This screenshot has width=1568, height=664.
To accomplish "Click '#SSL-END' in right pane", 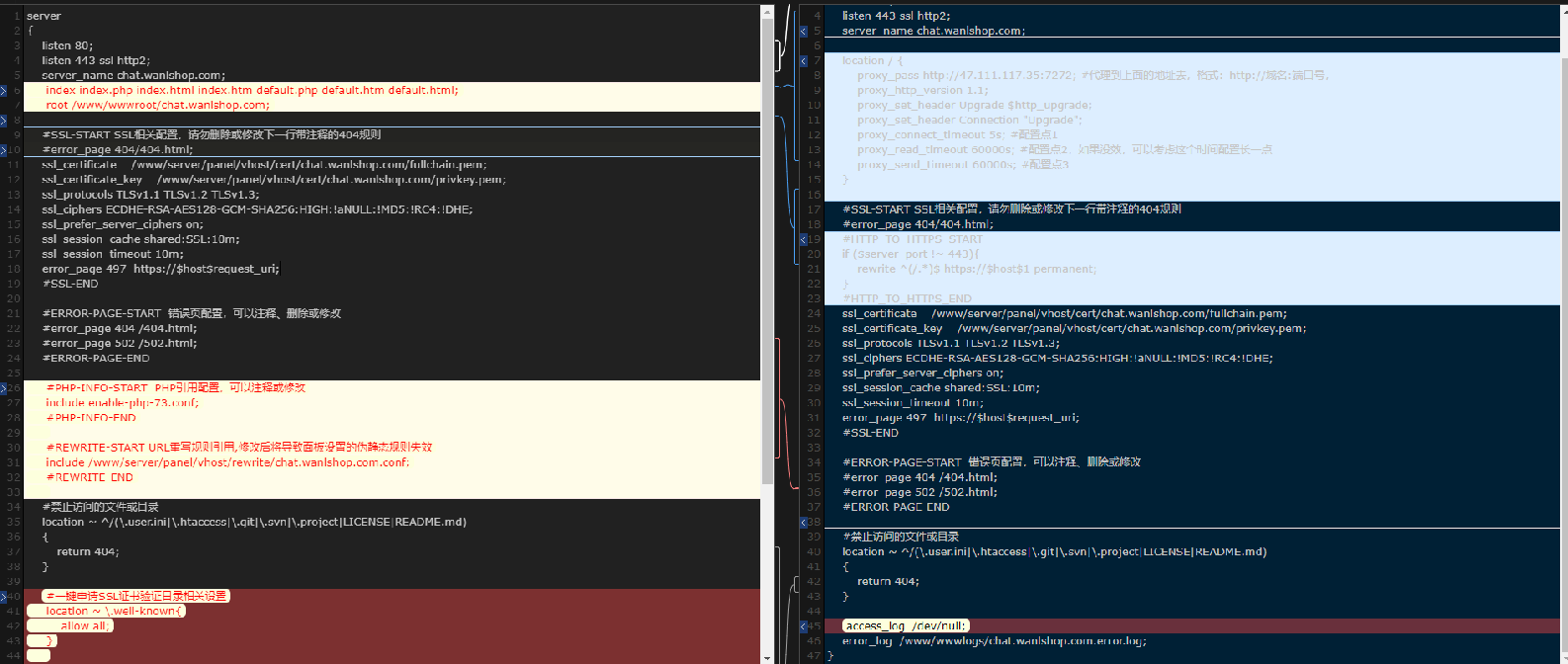I will (870, 433).
